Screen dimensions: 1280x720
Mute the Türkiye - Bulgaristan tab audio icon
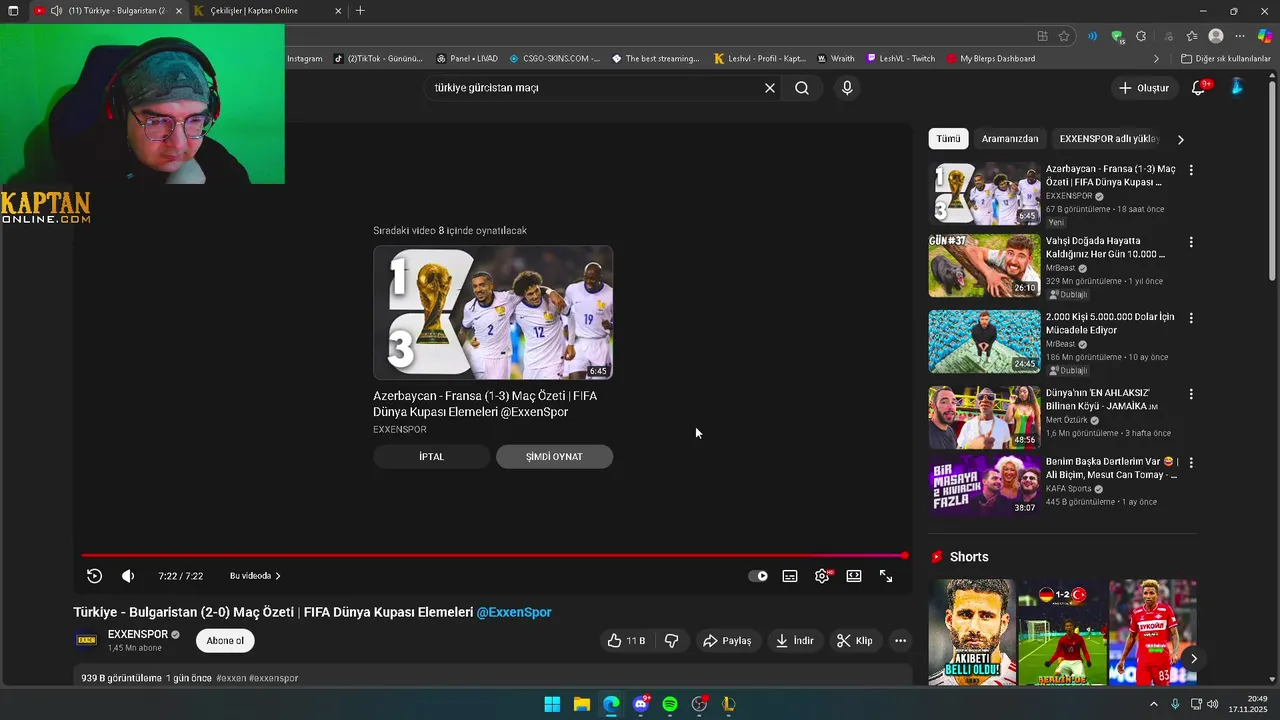[56, 11]
